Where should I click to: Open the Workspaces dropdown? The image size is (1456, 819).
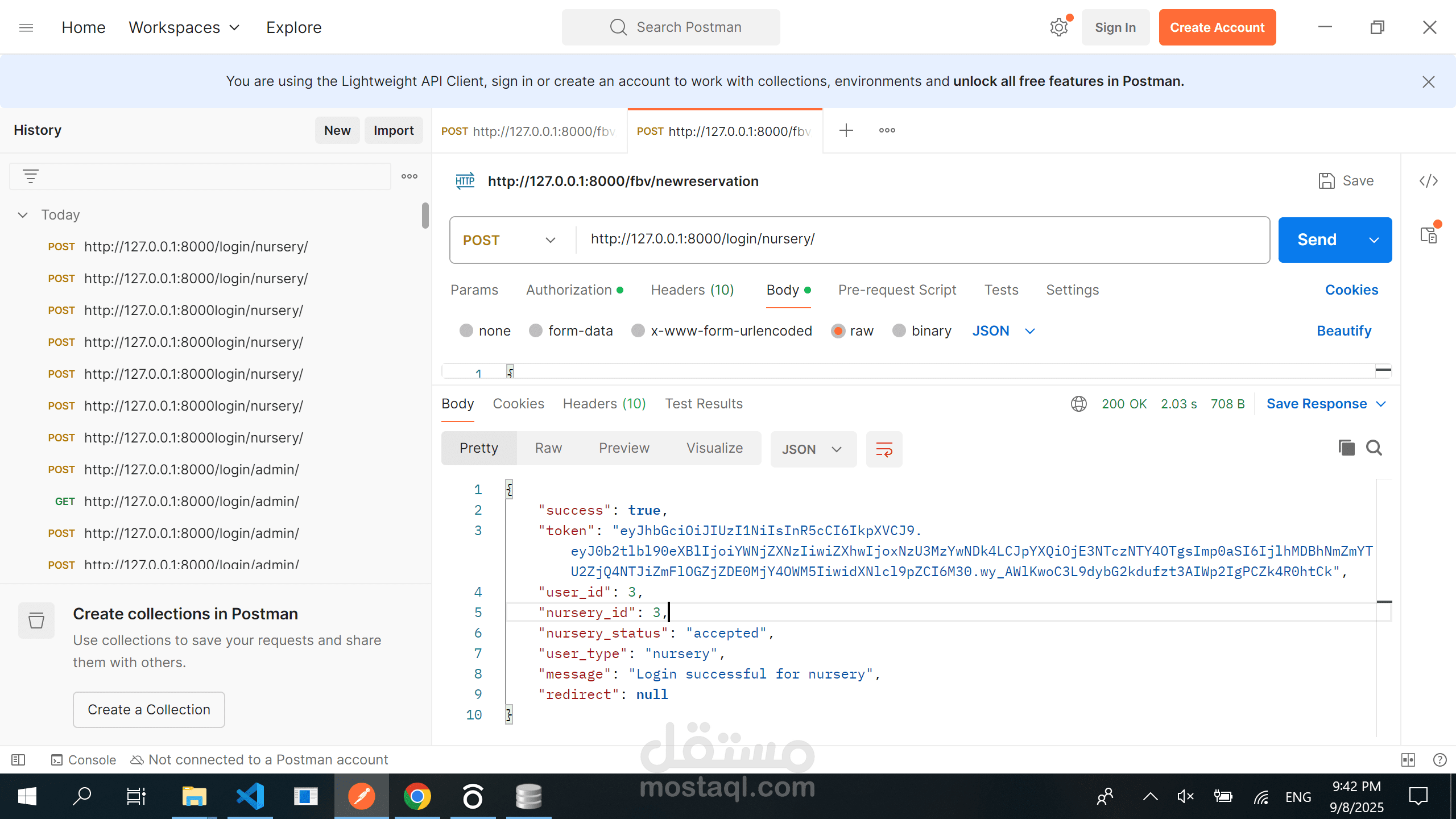click(184, 27)
